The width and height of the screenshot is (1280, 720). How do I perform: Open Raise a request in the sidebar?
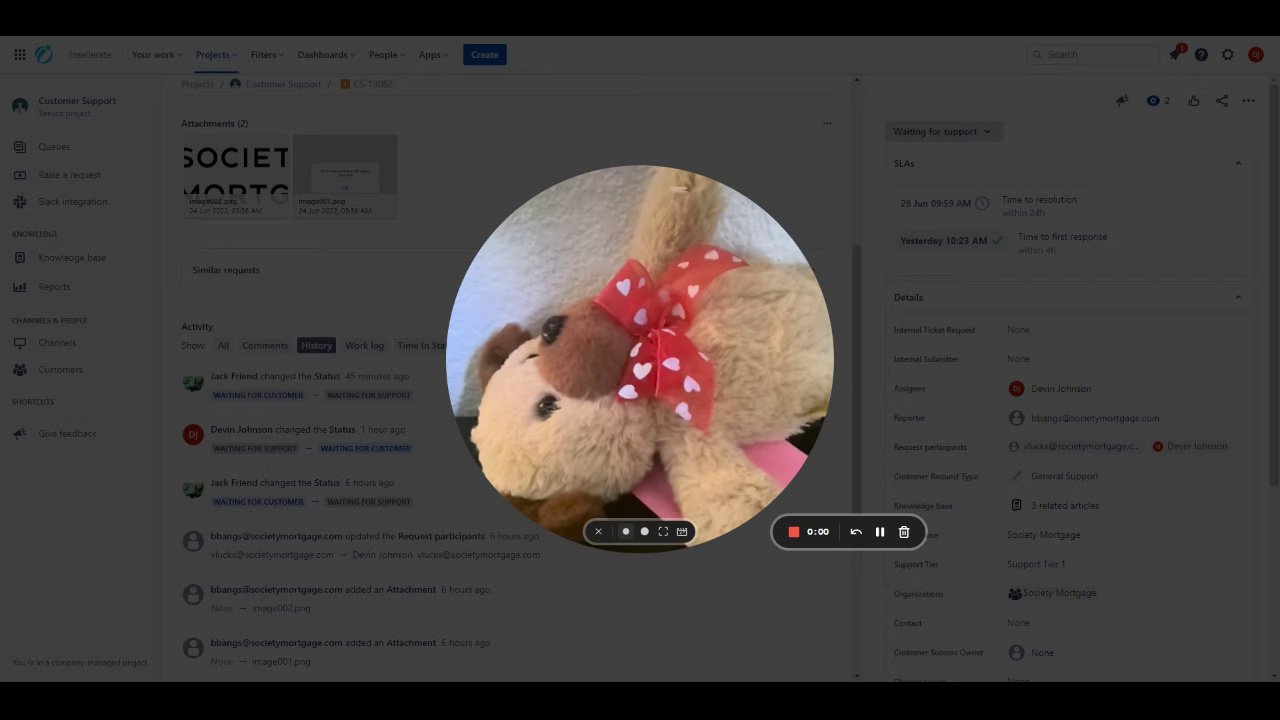click(x=70, y=175)
